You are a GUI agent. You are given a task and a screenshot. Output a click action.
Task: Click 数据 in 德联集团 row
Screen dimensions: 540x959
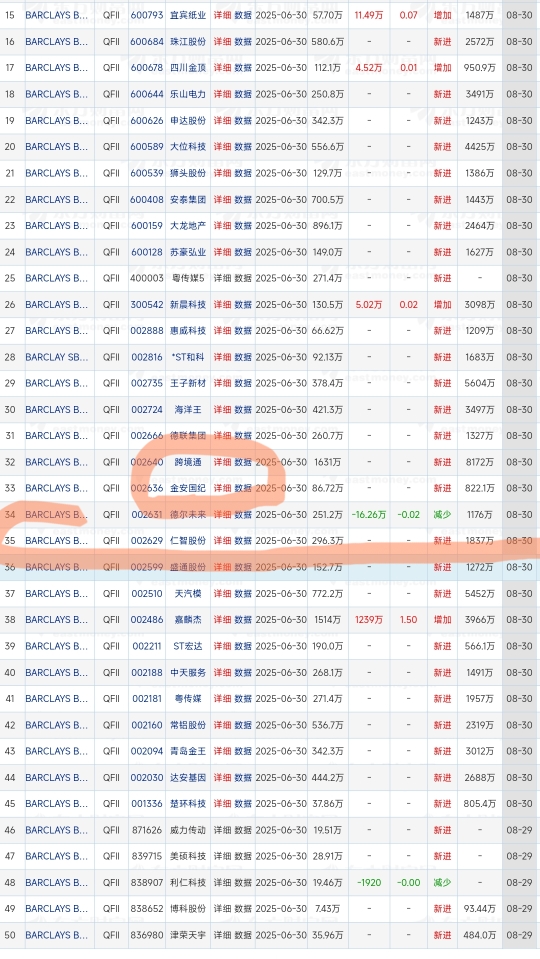[x=243, y=436]
